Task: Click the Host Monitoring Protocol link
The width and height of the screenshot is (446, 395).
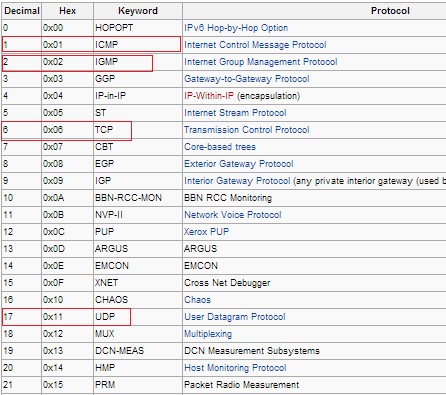Action: pyautogui.click(x=235, y=368)
